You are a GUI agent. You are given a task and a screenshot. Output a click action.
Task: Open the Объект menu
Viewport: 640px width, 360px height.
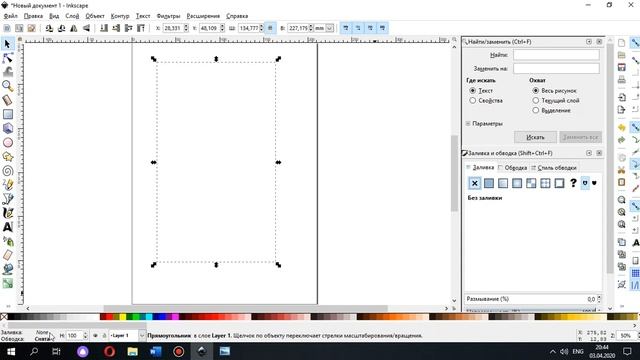(x=95, y=16)
